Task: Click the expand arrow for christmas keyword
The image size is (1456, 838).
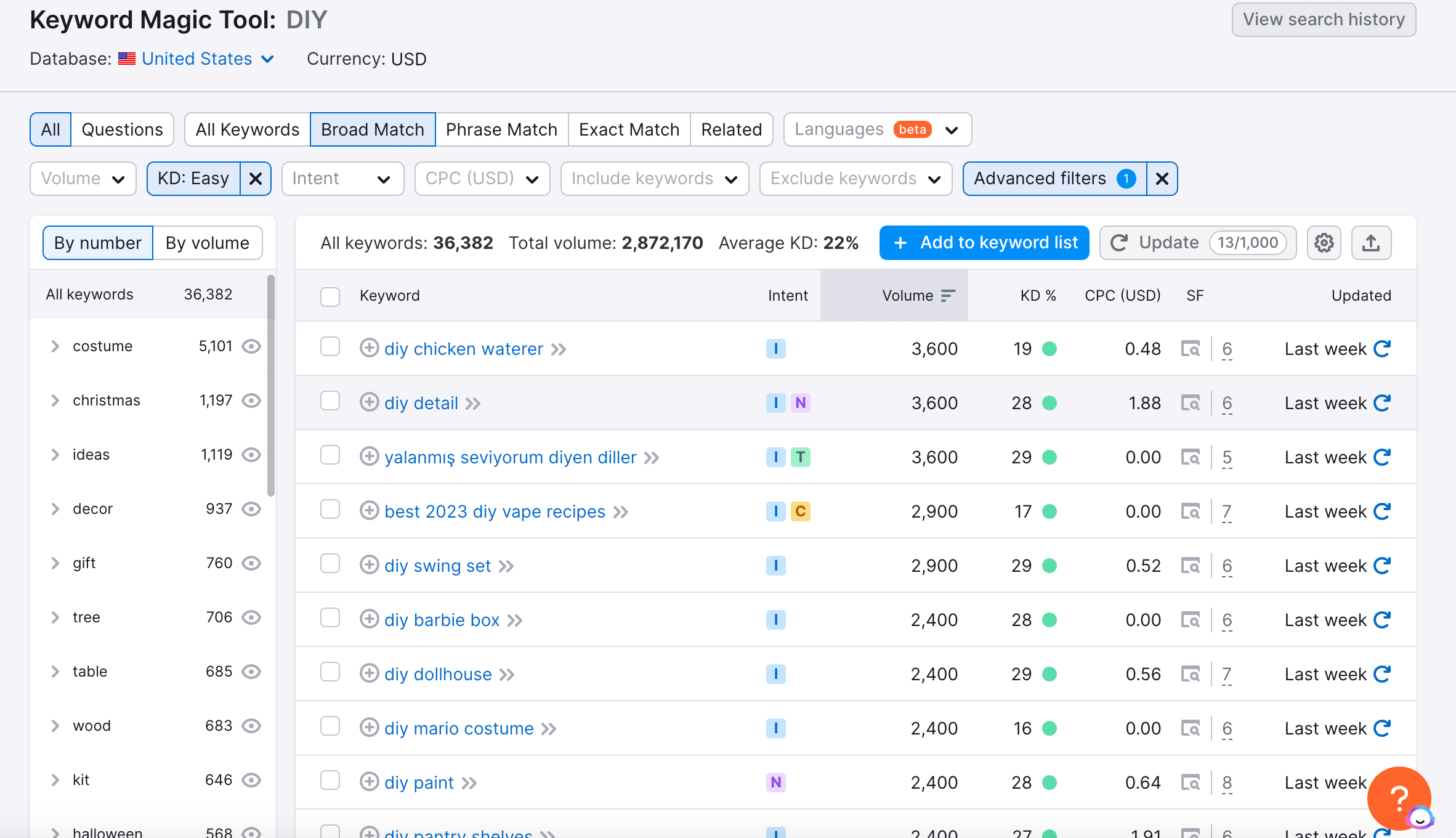Action: click(x=53, y=400)
